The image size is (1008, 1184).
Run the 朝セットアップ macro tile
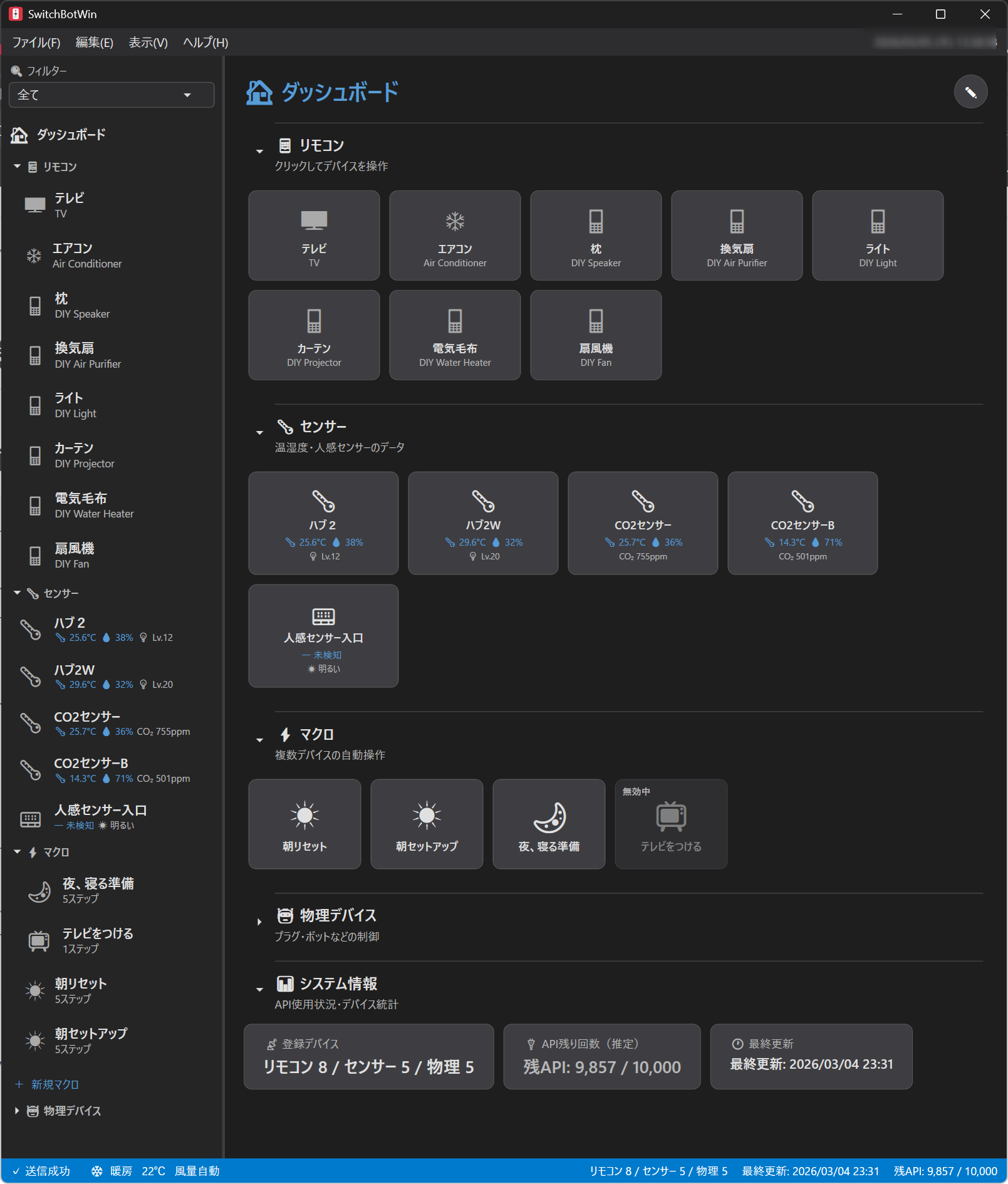pyautogui.click(x=427, y=824)
